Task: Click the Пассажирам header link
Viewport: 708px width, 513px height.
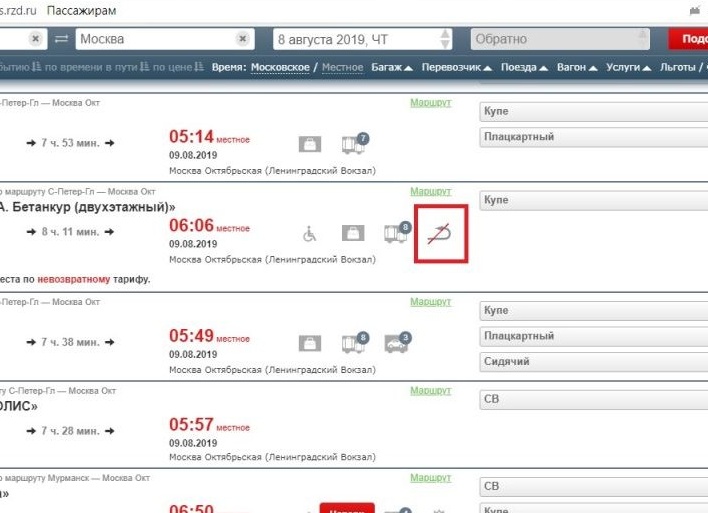Action: coord(82,10)
